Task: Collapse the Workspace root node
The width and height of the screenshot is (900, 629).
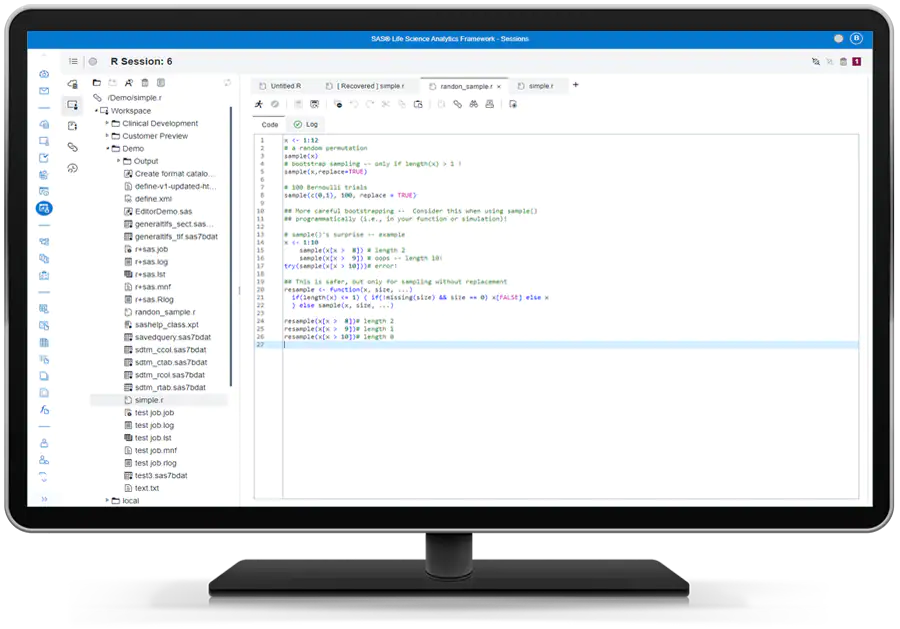Action: tap(96, 110)
